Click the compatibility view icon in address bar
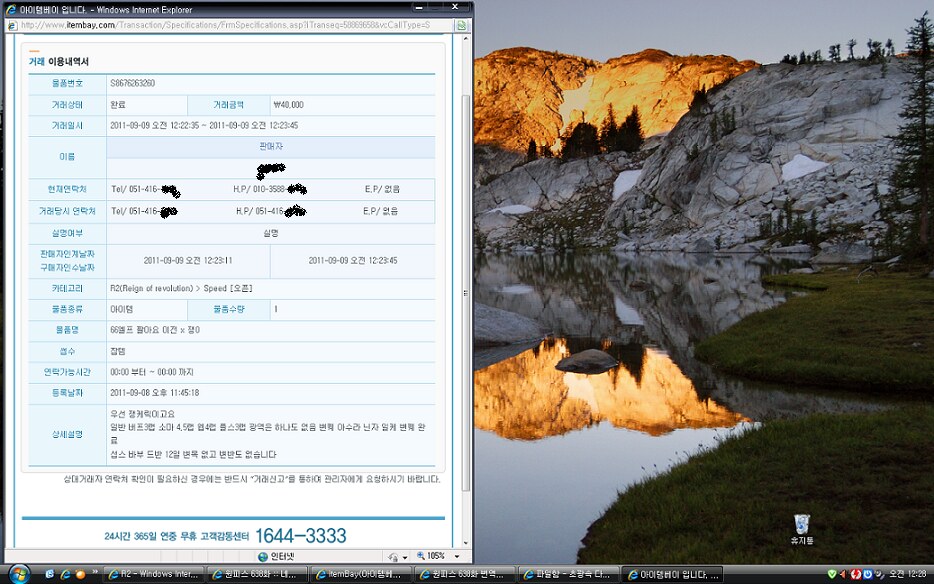 click(x=461, y=25)
